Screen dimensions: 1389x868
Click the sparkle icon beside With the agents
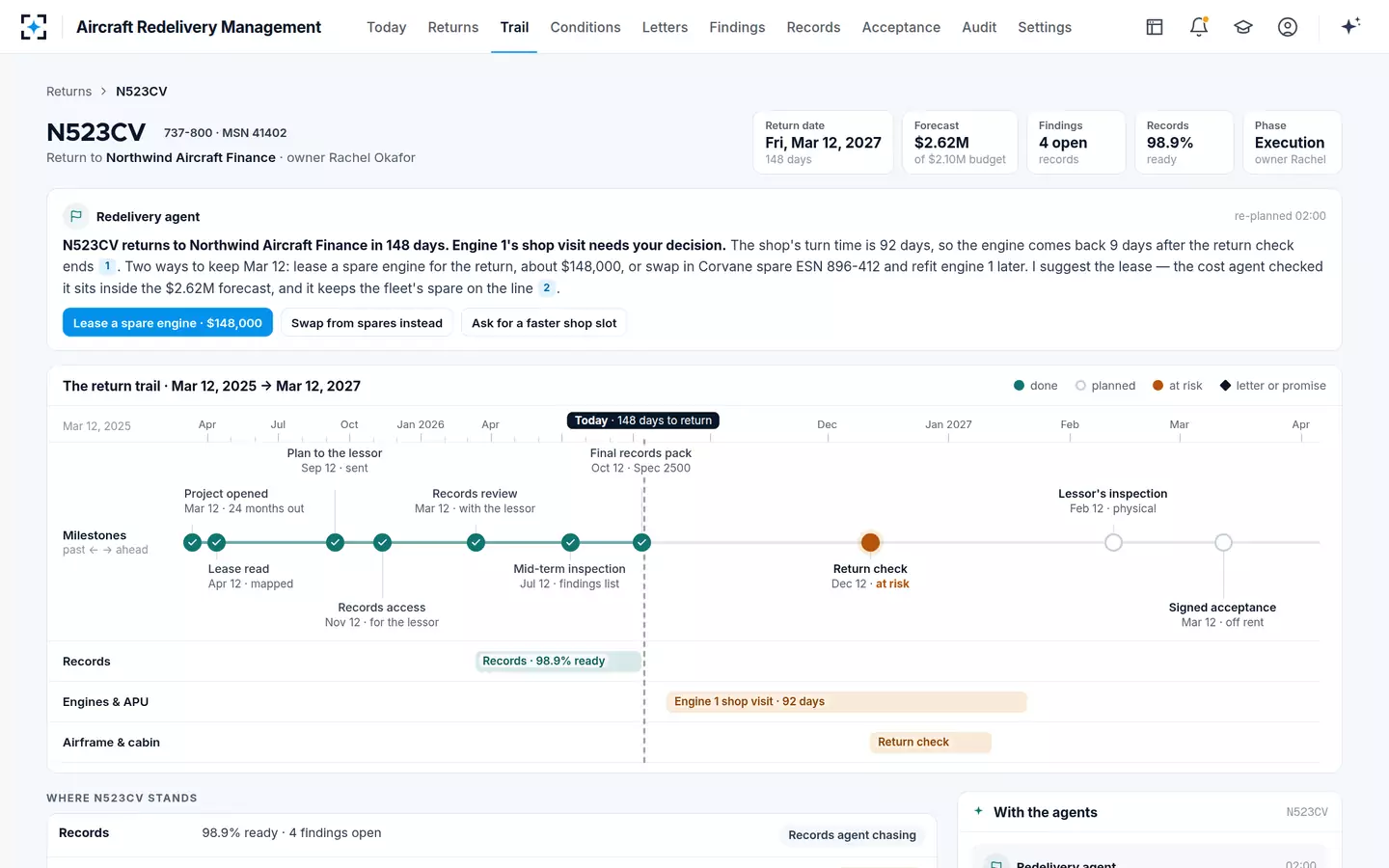pyautogui.click(x=979, y=811)
